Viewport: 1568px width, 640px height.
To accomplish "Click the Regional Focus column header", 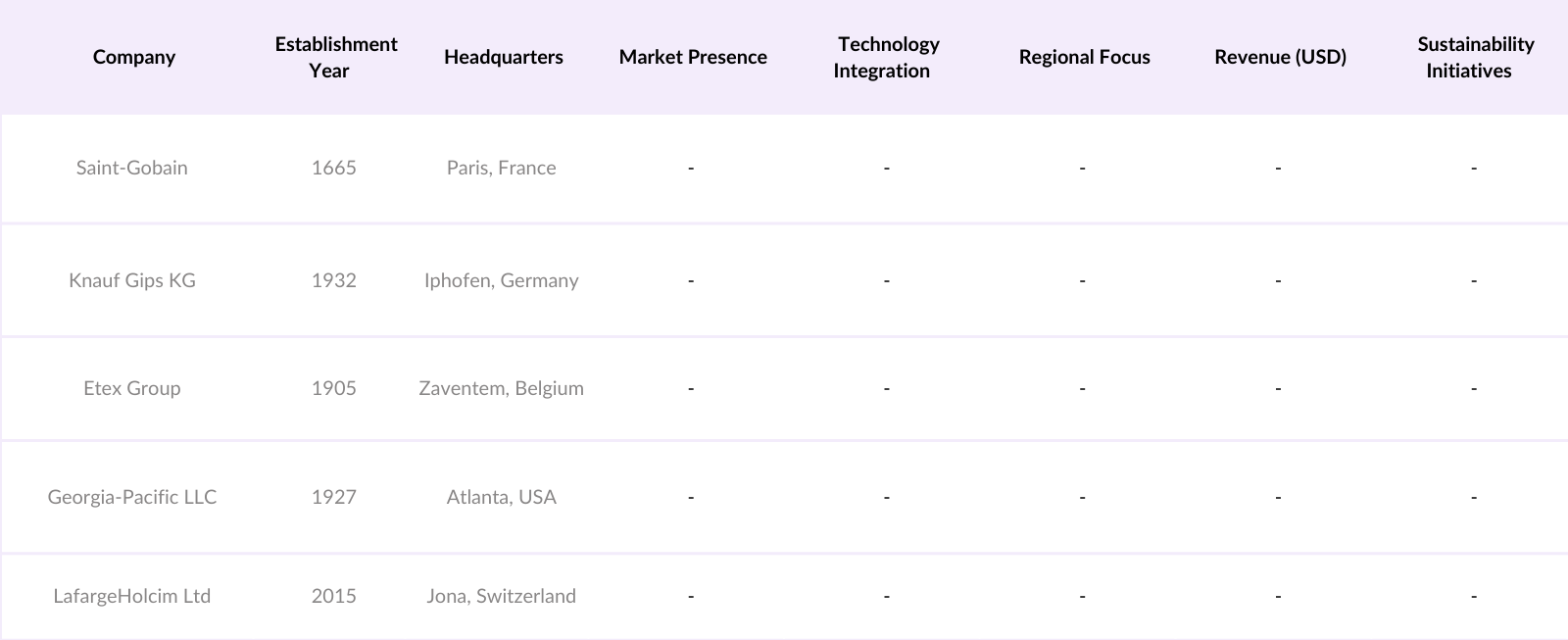I will (x=1084, y=57).
